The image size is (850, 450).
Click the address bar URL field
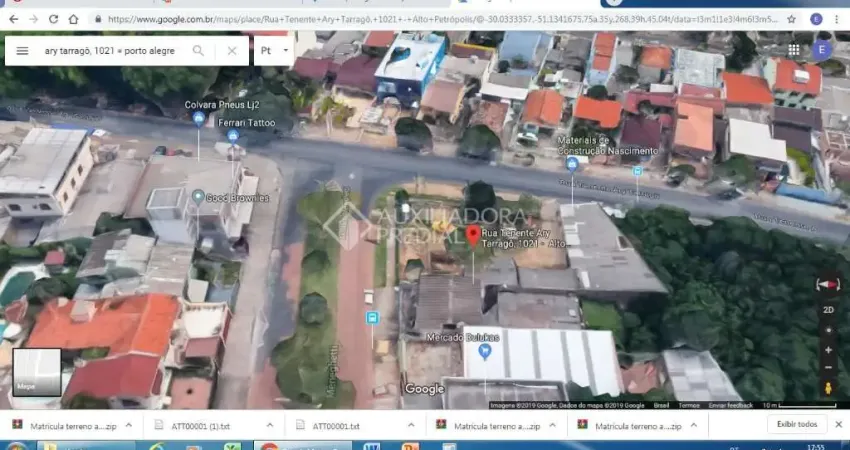coord(442,20)
